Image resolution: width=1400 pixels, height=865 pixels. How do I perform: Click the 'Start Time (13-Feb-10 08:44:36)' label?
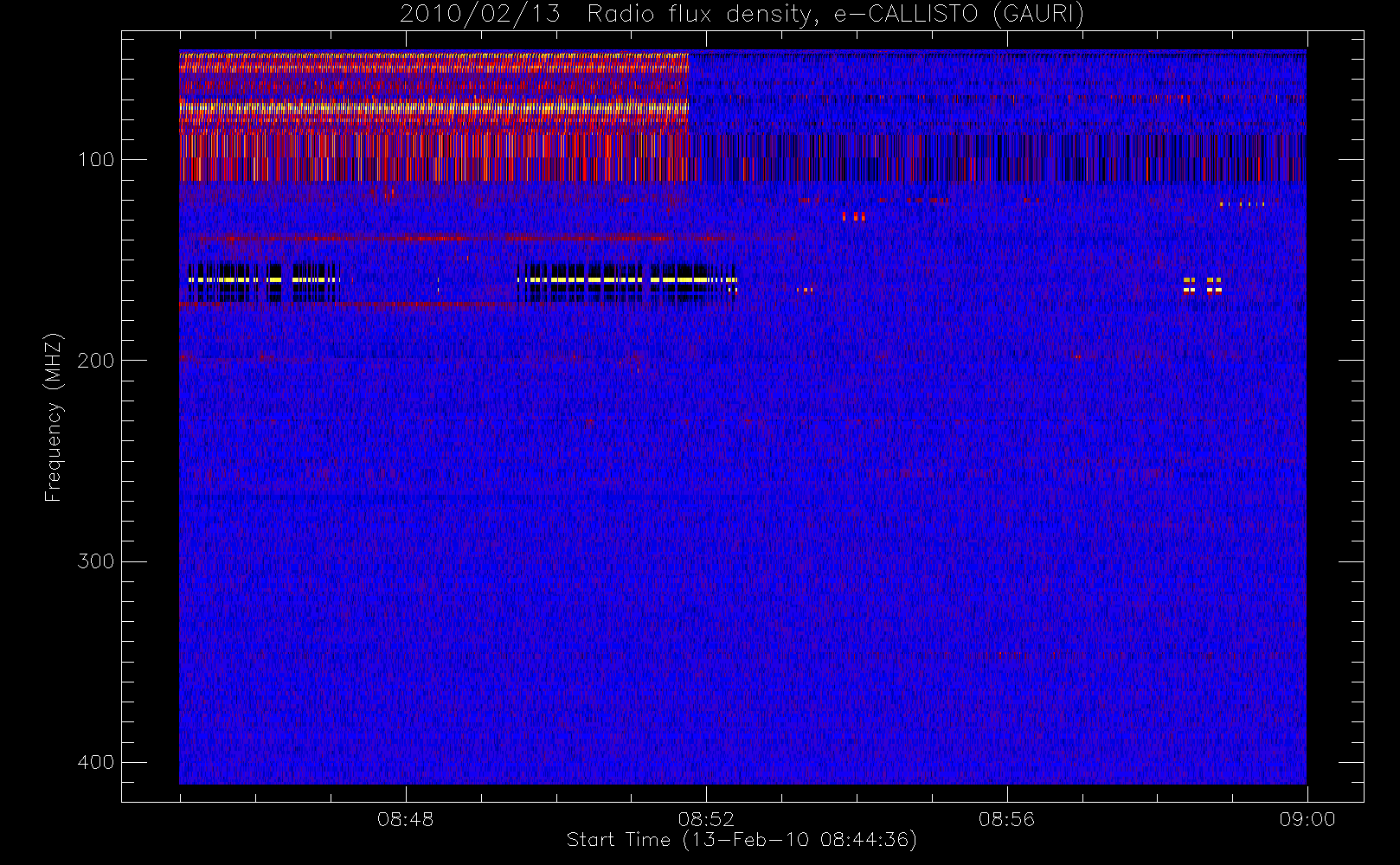pos(742,840)
